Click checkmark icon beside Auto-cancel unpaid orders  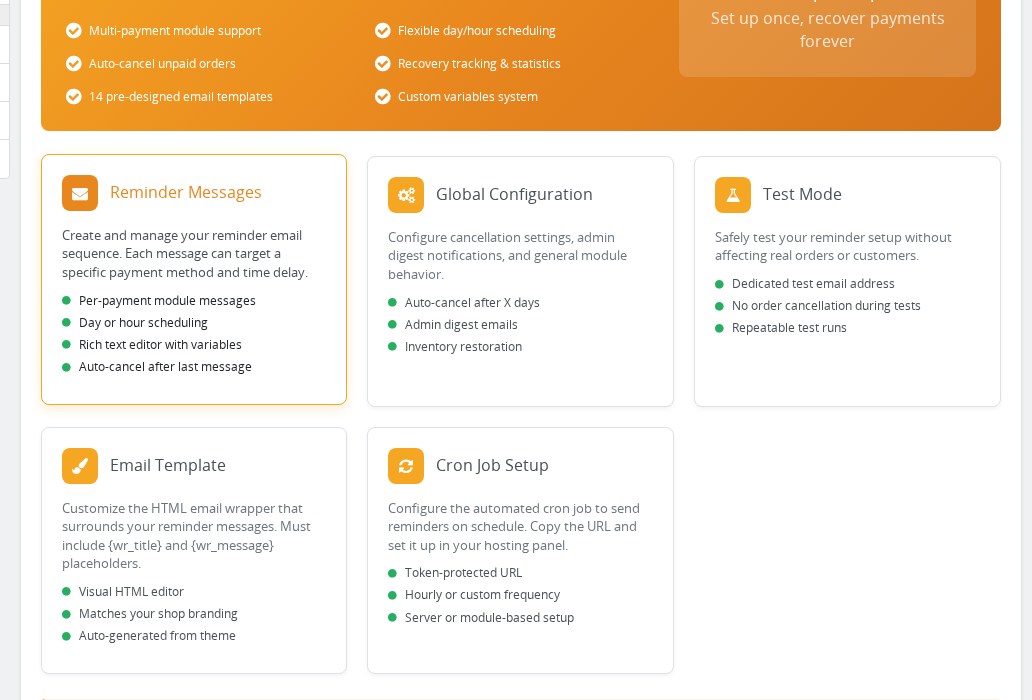point(74,64)
